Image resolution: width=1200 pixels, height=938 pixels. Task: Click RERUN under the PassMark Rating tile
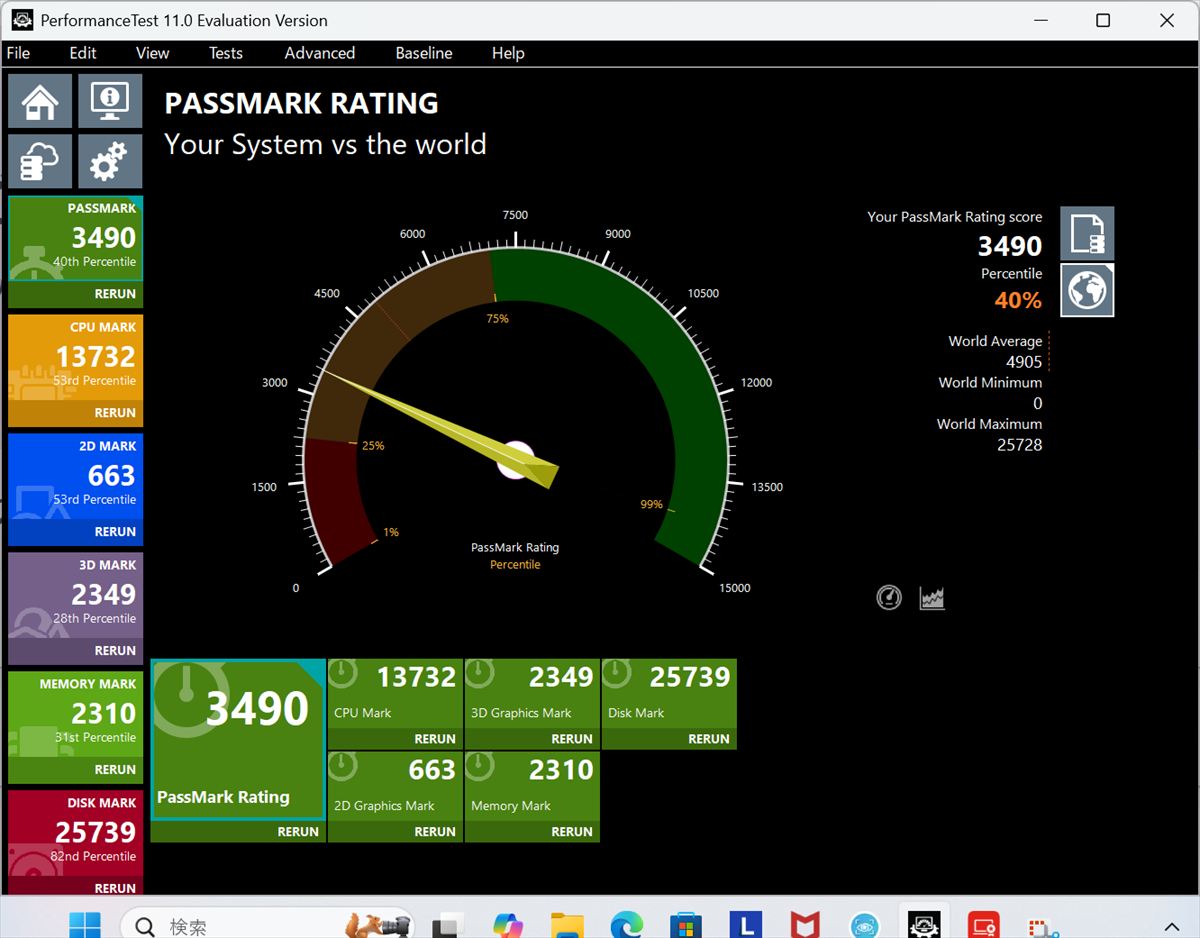click(298, 832)
